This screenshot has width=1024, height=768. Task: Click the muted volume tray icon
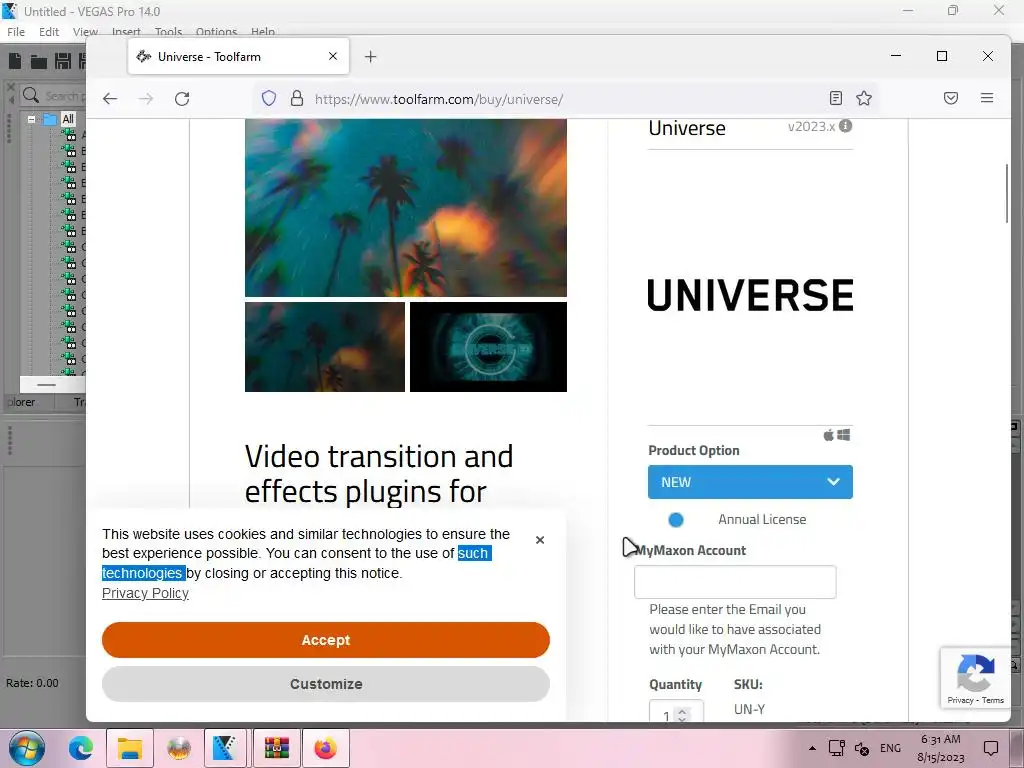coord(862,748)
